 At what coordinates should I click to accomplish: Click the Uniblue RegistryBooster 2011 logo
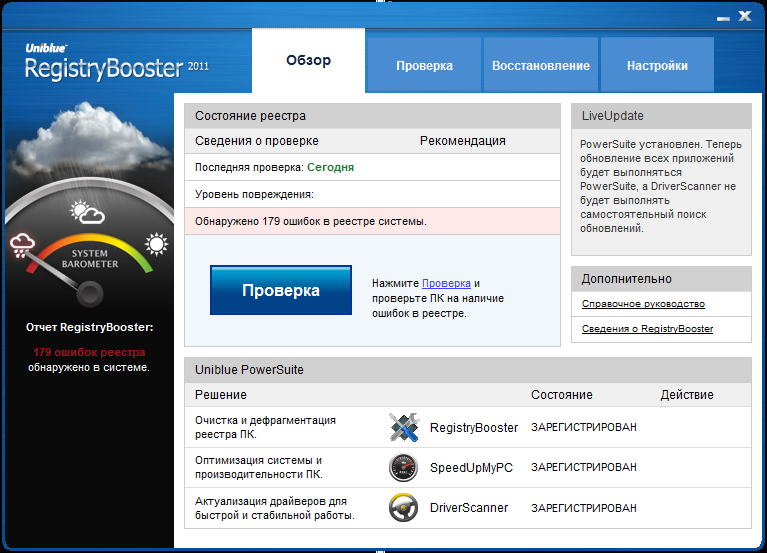[104, 63]
